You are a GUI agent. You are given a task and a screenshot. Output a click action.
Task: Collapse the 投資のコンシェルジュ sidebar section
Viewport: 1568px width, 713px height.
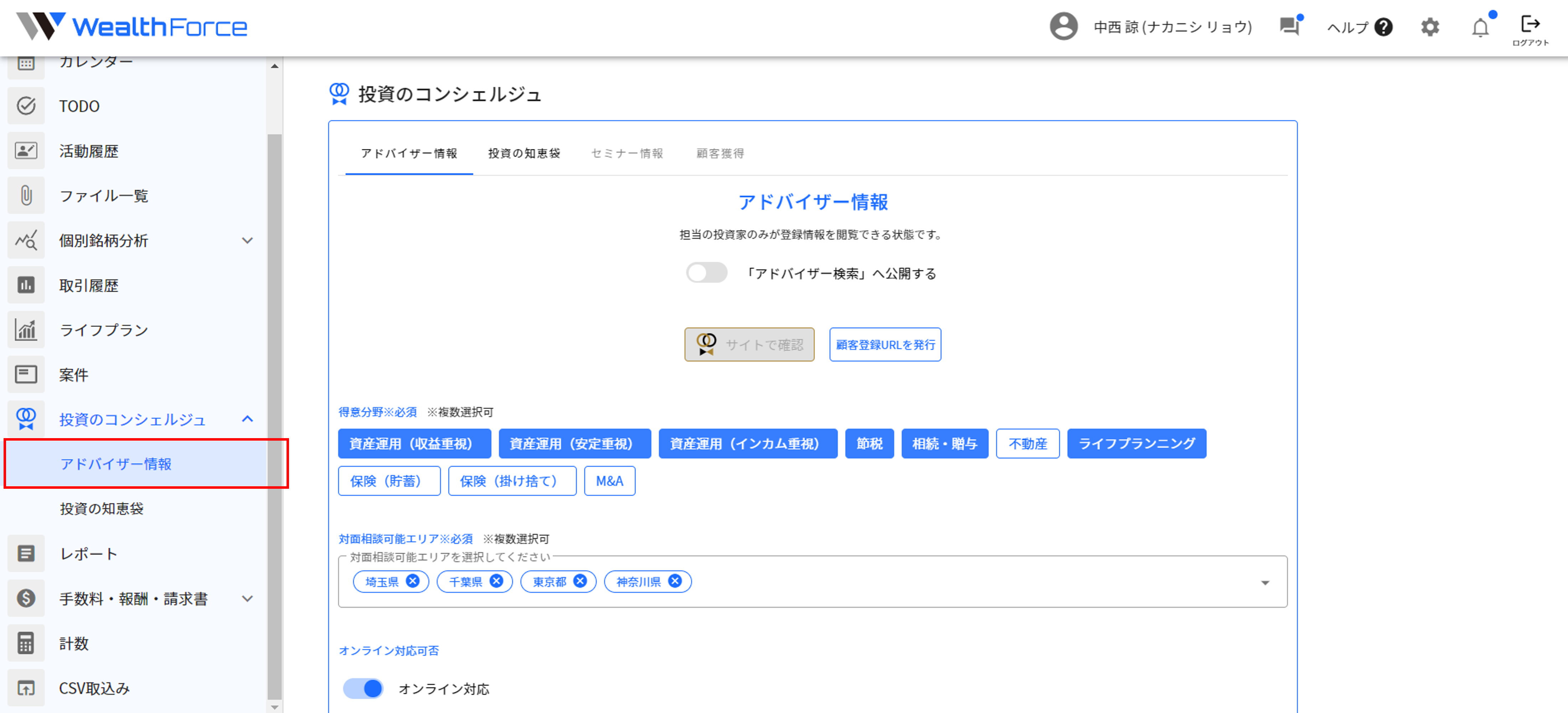(x=247, y=419)
